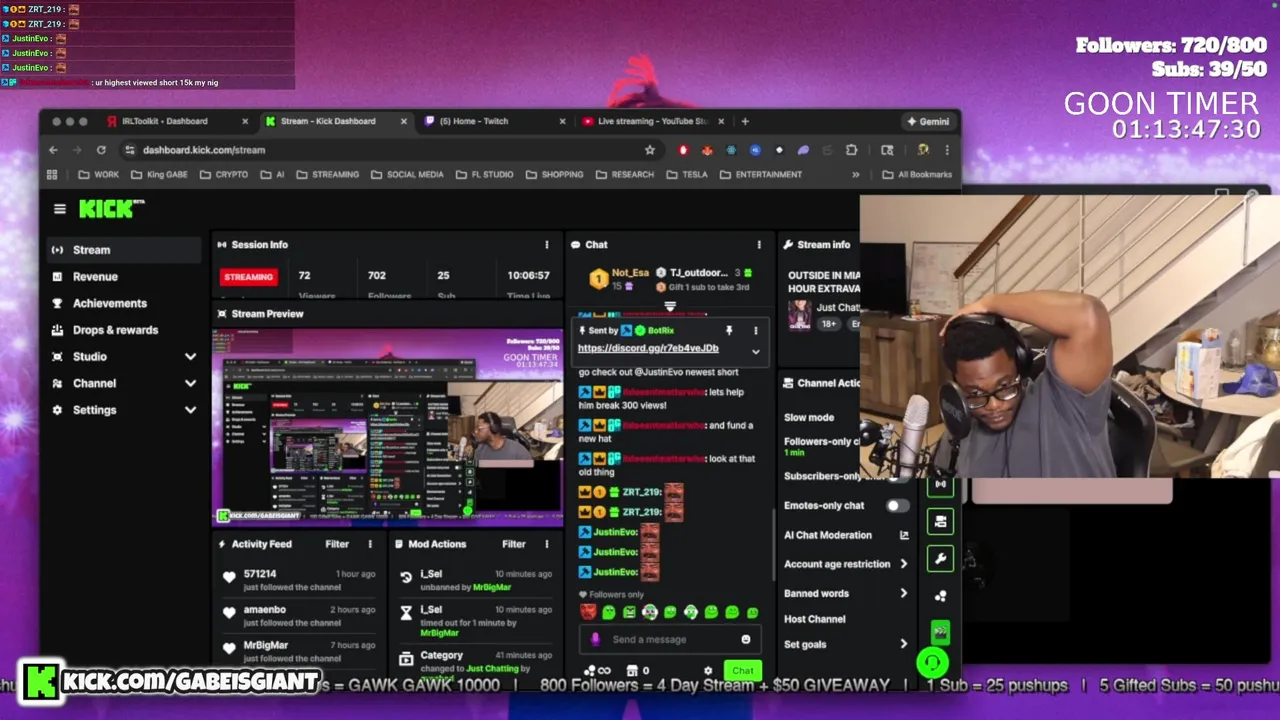Open Set goals submenu arrow

[903, 644]
